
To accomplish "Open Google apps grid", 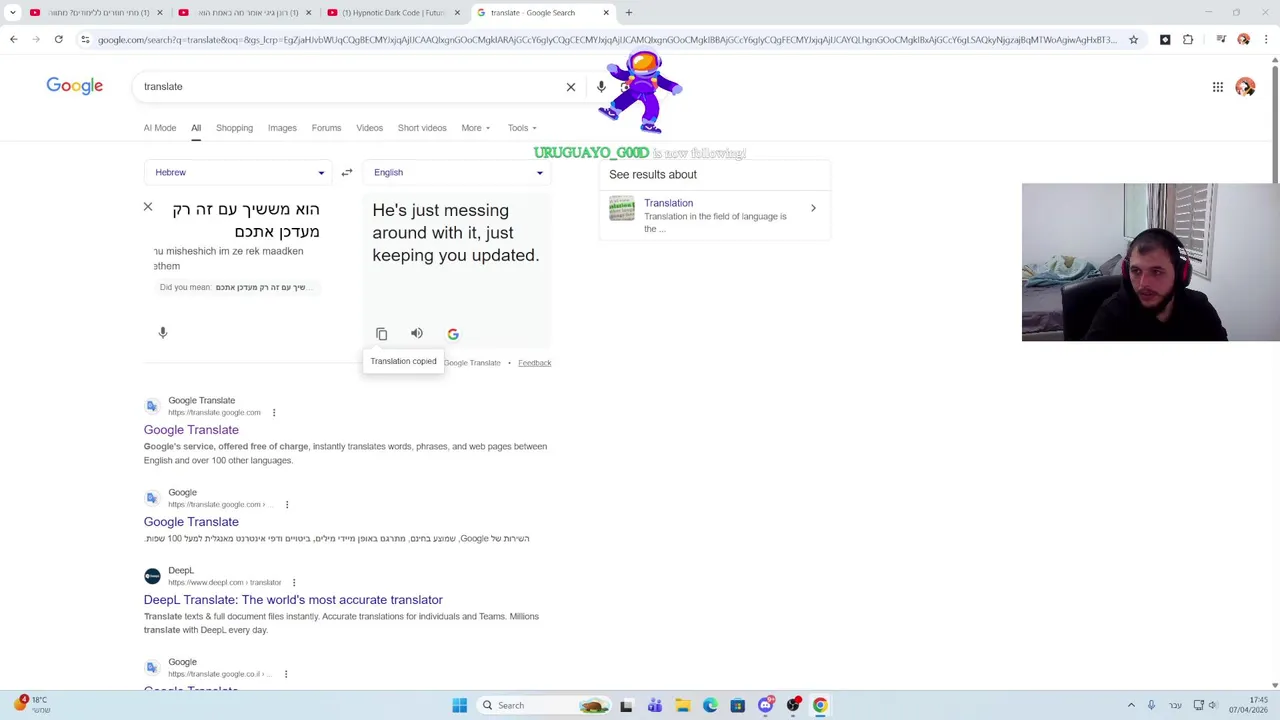I will pos(1218,87).
